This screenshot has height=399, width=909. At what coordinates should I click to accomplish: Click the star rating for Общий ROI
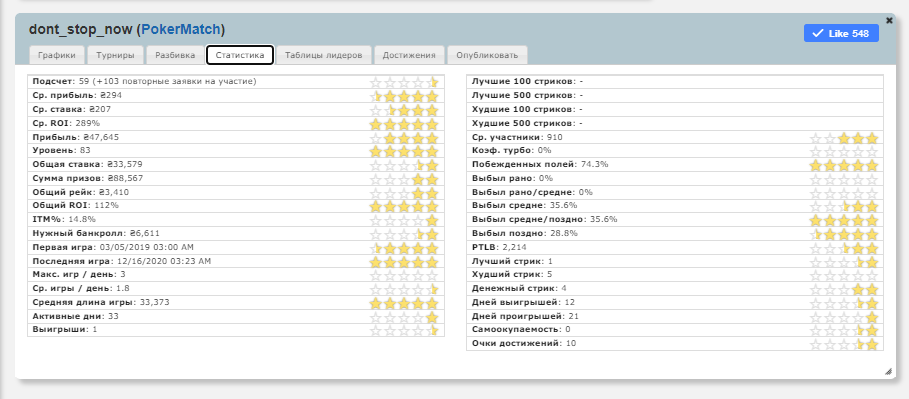pyautogui.click(x=404, y=206)
